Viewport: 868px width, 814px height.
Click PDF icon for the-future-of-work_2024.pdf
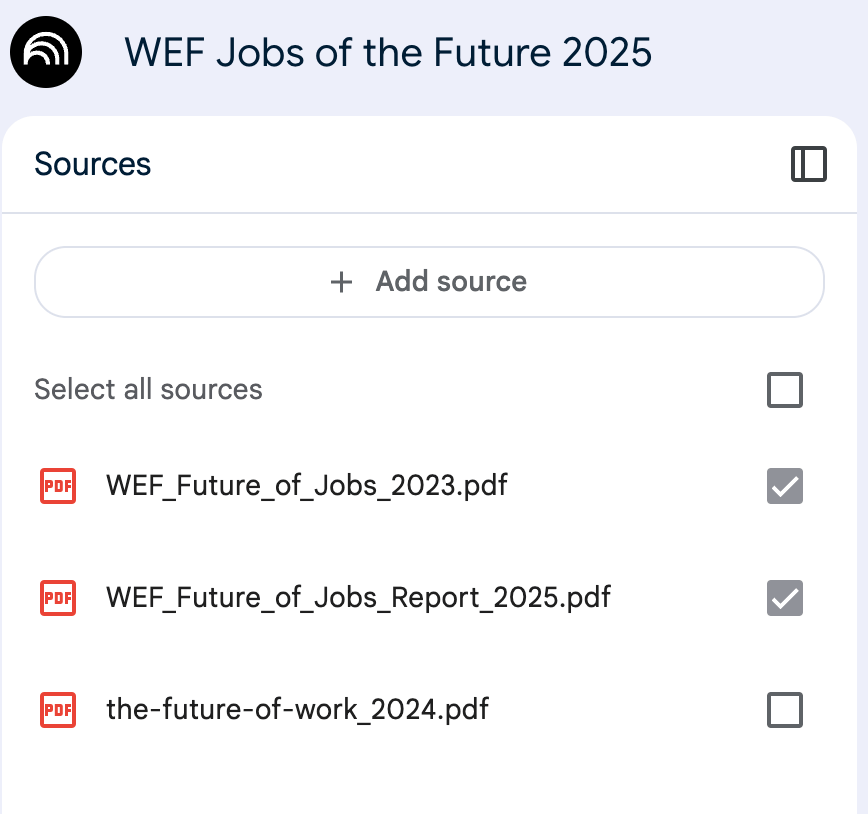pos(58,710)
